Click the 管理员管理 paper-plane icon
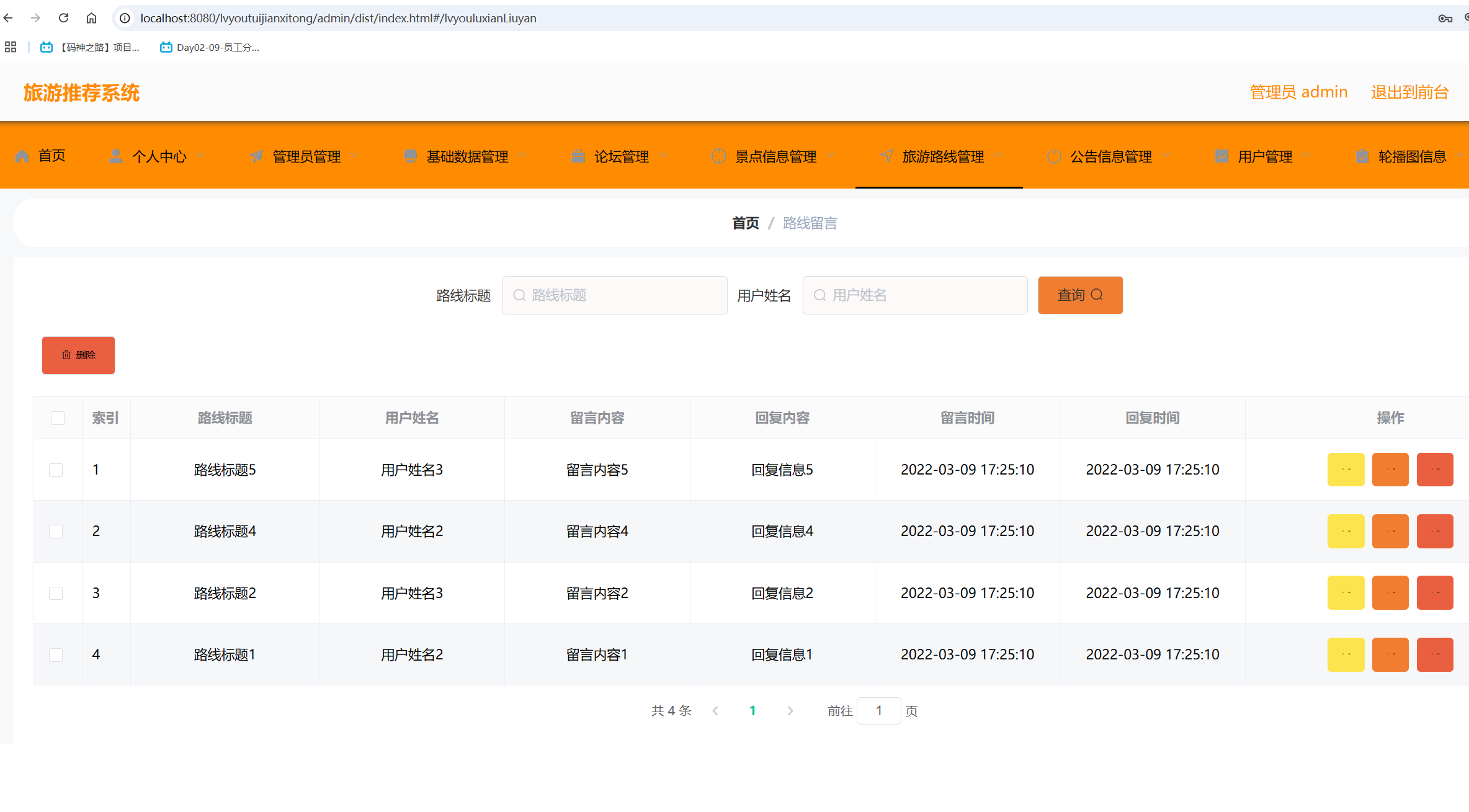The width and height of the screenshot is (1469, 812). pyautogui.click(x=256, y=156)
